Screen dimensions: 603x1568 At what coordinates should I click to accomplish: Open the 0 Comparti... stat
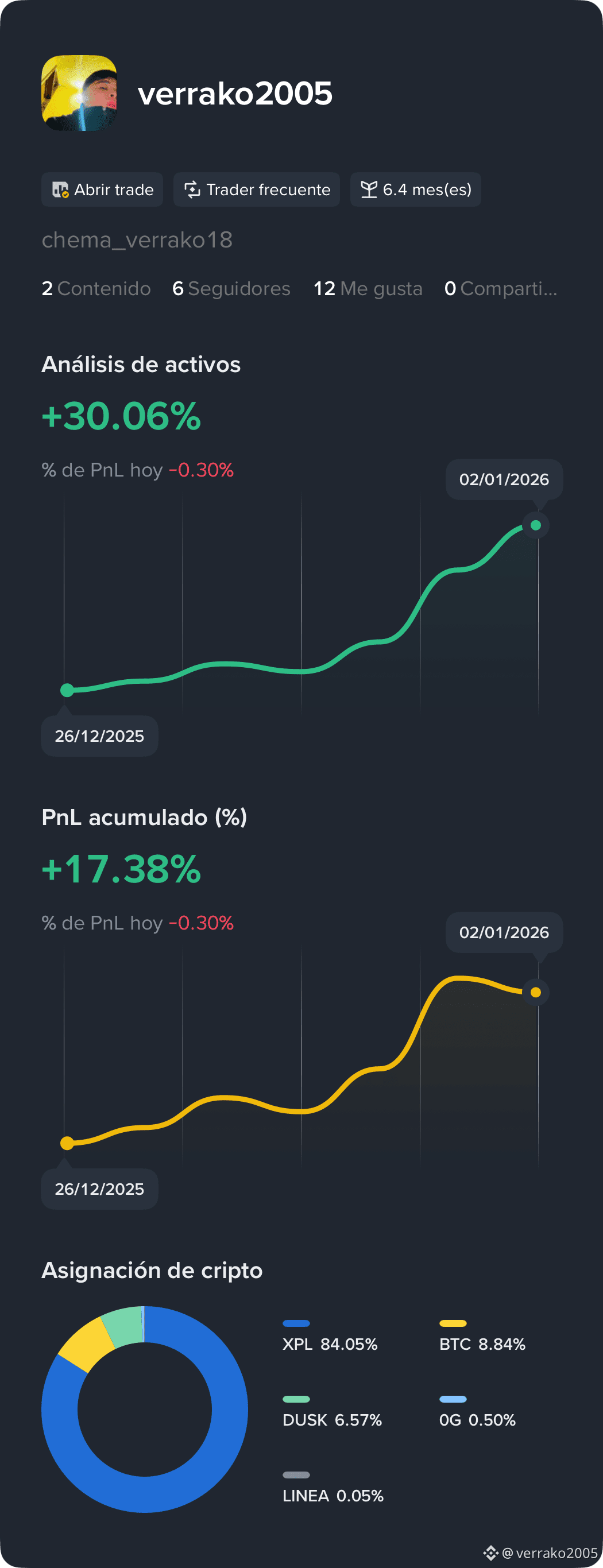[x=501, y=289]
